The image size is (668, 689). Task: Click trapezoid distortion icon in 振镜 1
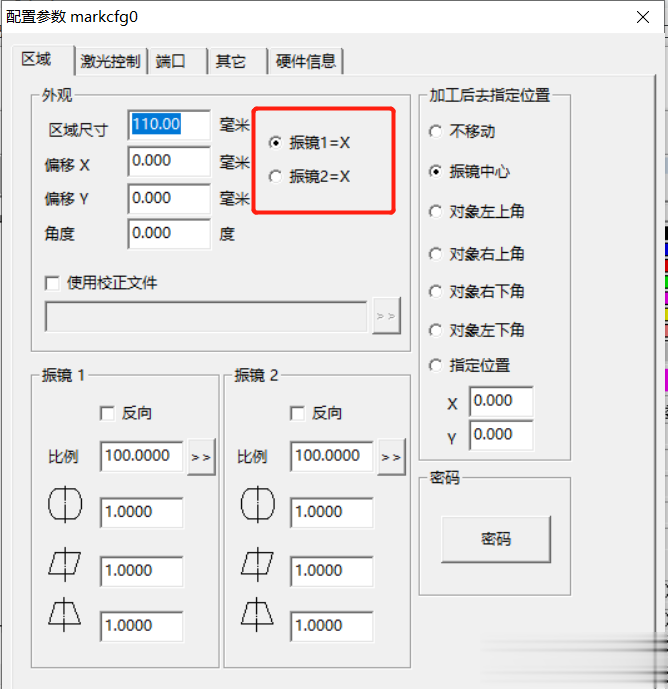(x=65, y=614)
